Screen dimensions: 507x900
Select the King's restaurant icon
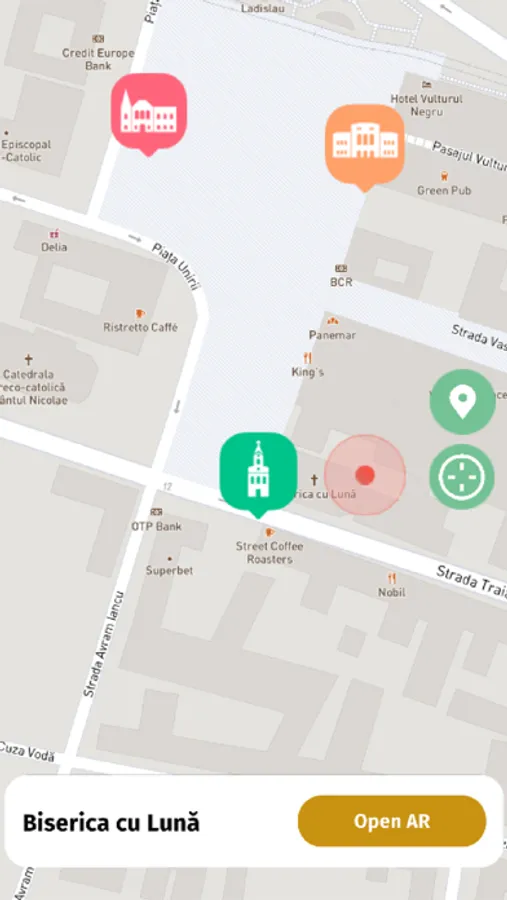(308, 358)
